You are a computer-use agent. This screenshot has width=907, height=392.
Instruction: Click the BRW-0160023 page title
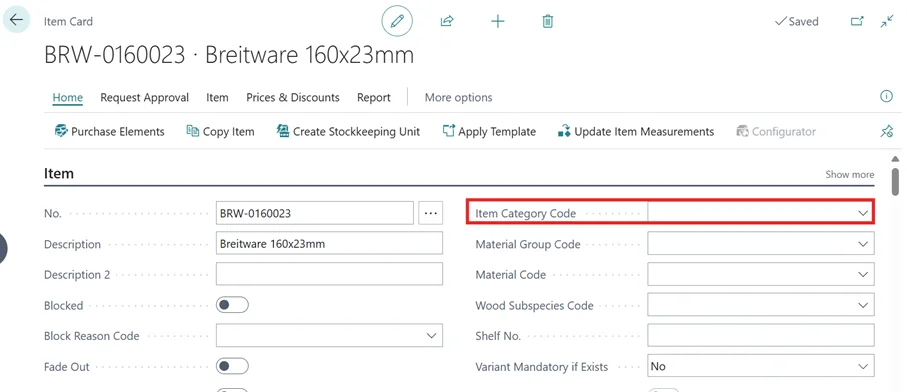(x=229, y=55)
